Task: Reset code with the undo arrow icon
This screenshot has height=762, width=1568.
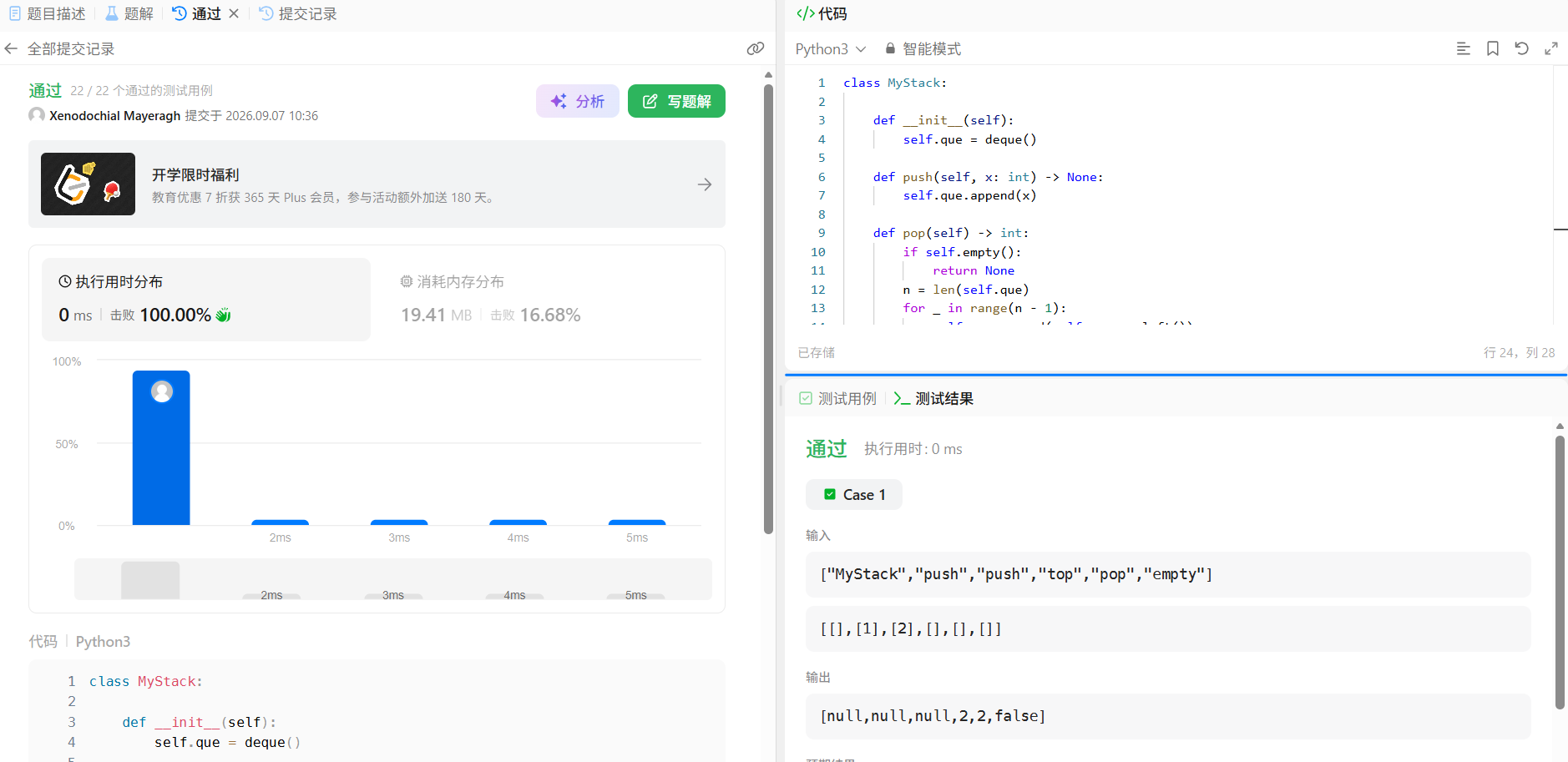Action: tap(1522, 48)
